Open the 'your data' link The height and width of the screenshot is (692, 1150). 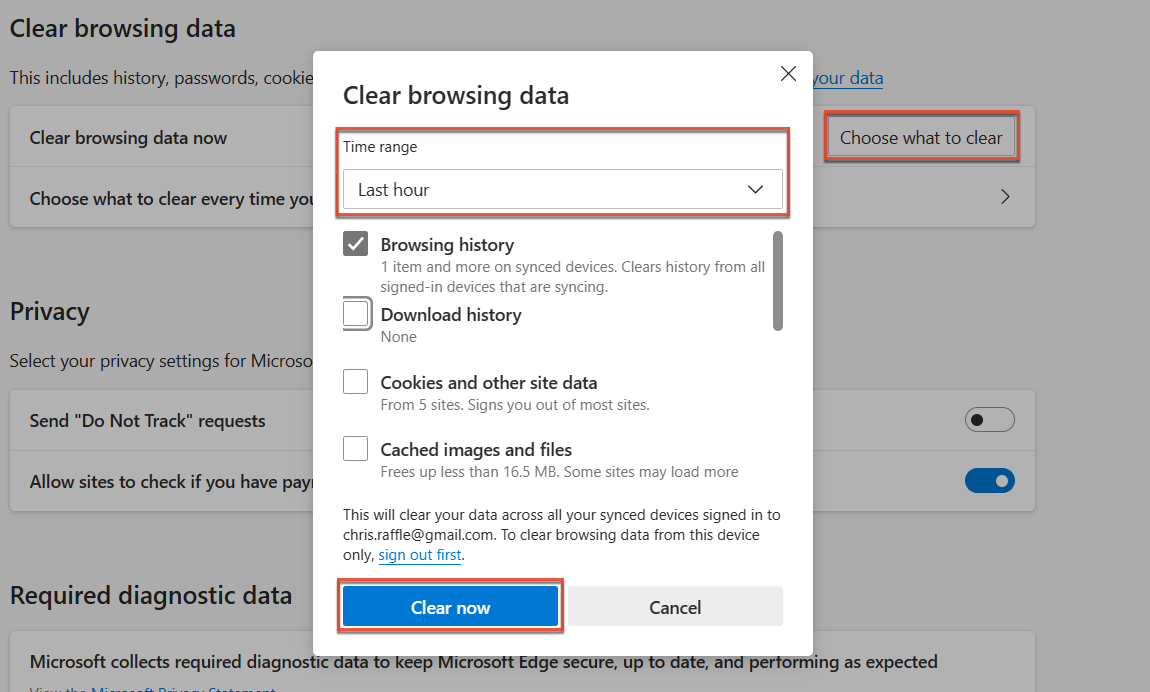(848, 78)
